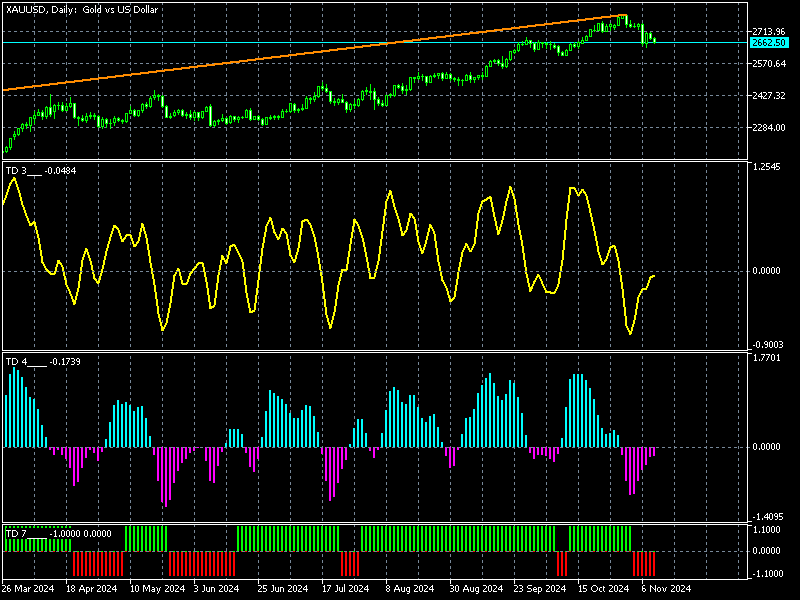Select the chart title 'XAUUSD, Daily: Gold vs US Dollar'
The image size is (800, 600).
tap(82, 9)
